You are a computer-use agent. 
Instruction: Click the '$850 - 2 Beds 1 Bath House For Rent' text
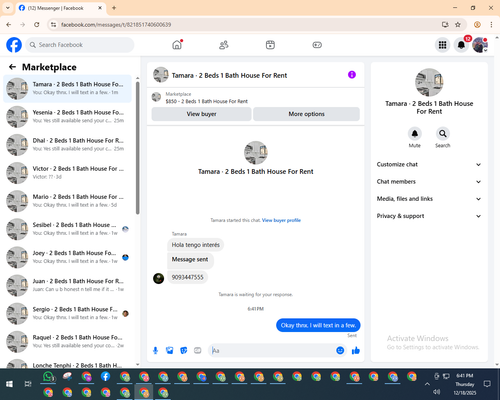207,101
